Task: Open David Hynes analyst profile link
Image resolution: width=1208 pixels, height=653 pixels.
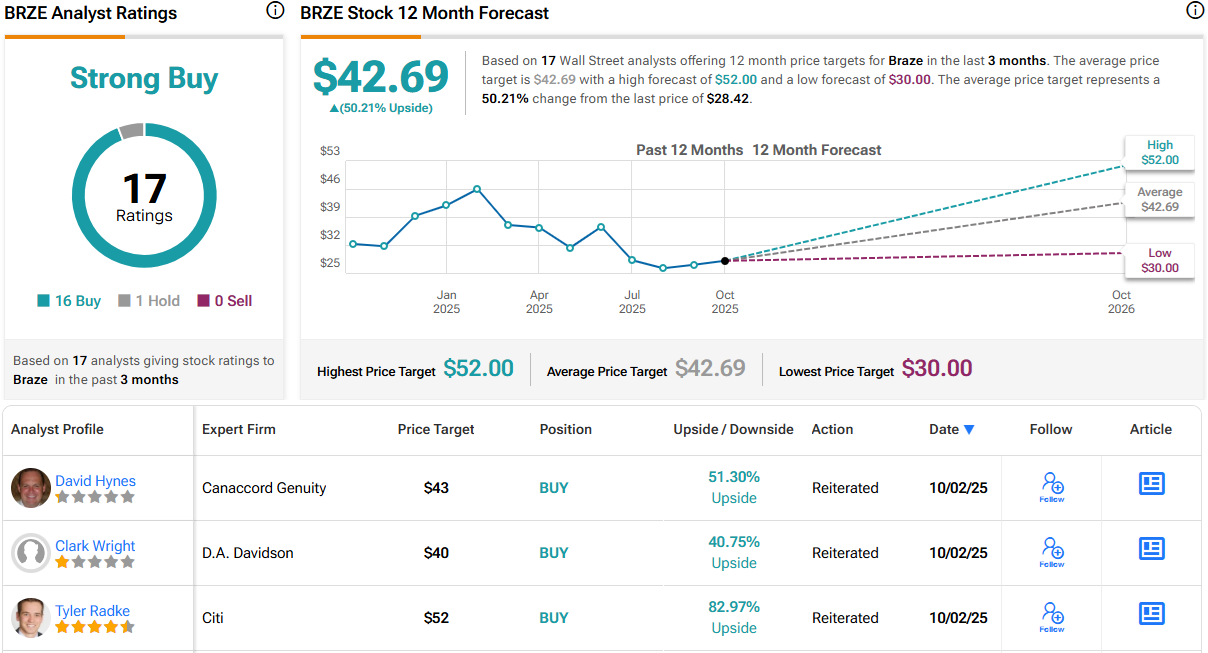Action: click(x=95, y=481)
